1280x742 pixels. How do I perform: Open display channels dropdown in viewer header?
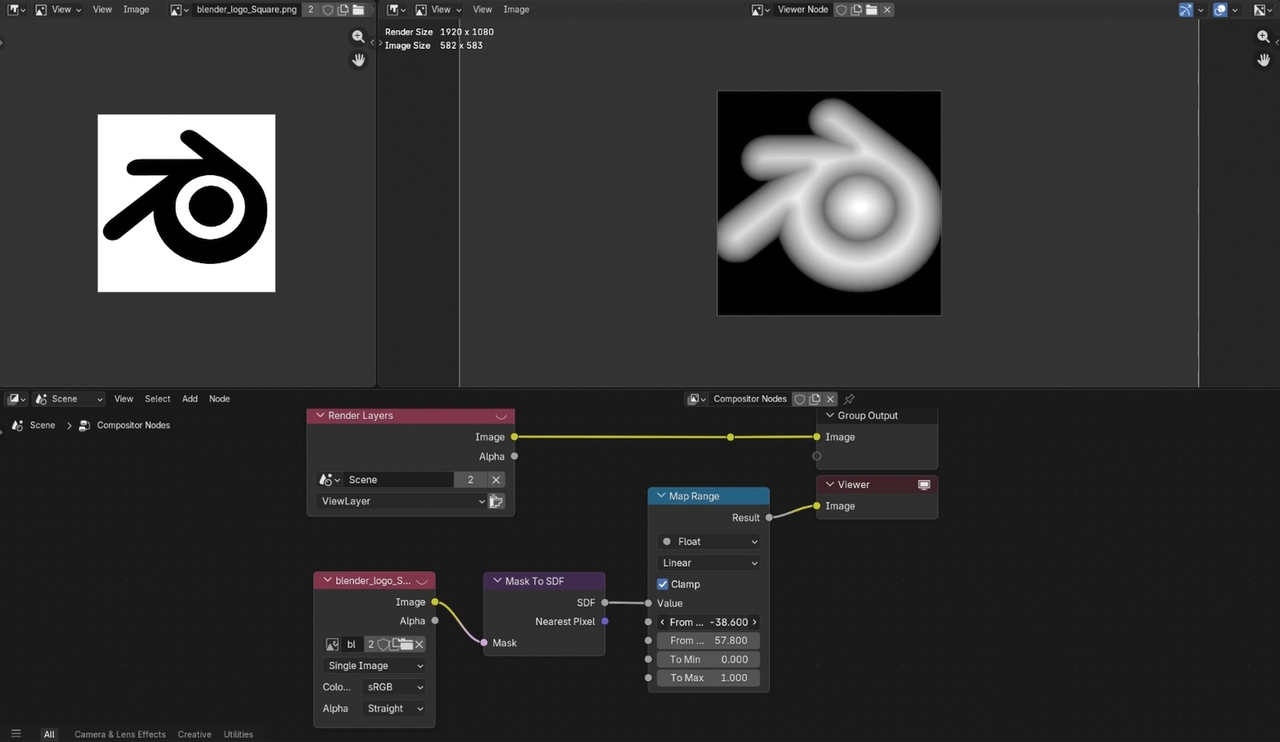1262,10
